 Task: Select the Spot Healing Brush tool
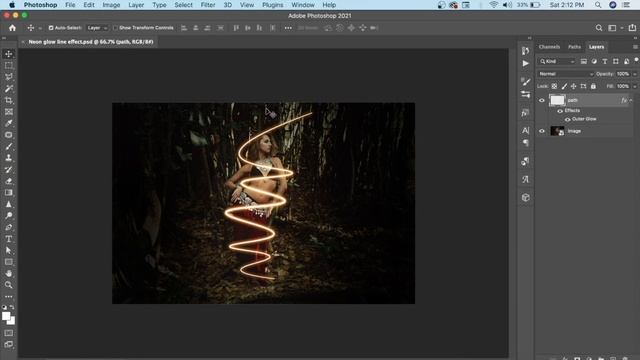coord(9,135)
